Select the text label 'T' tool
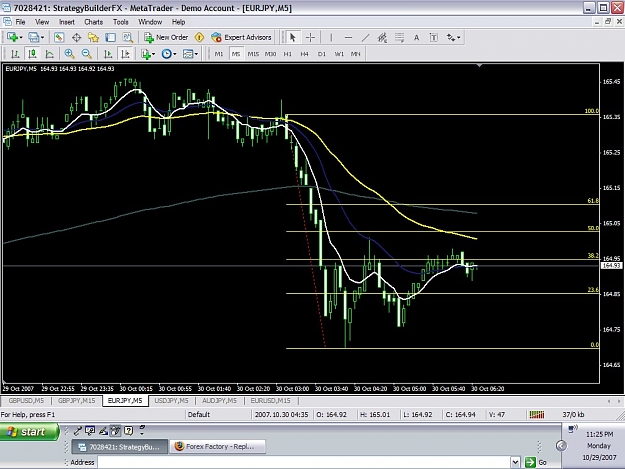This screenshot has height=469, width=625. [x=434, y=37]
